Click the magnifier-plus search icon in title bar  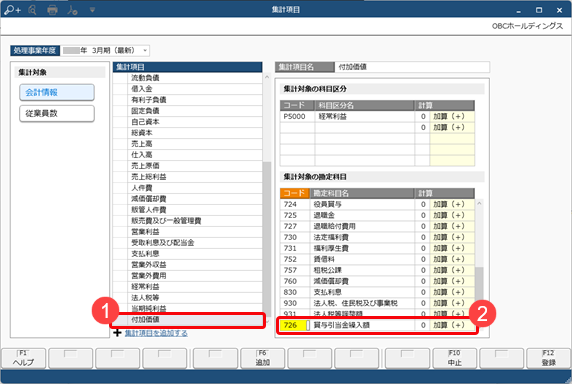(12, 10)
